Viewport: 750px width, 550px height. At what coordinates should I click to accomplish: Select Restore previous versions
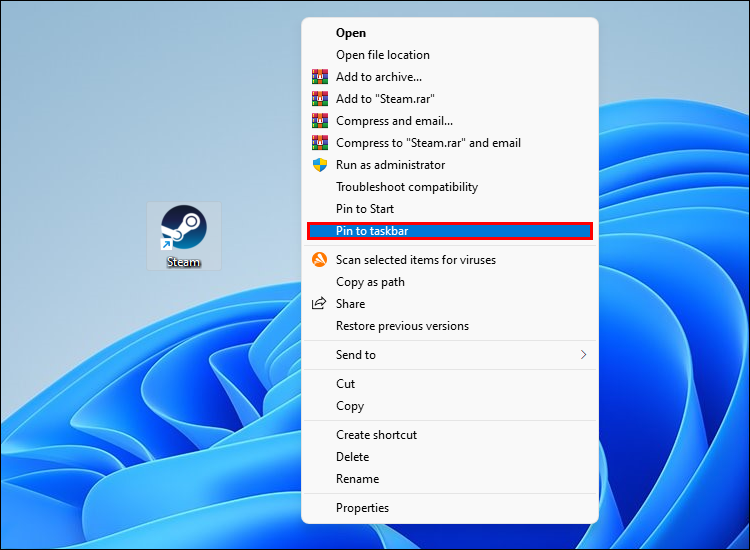point(450,326)
